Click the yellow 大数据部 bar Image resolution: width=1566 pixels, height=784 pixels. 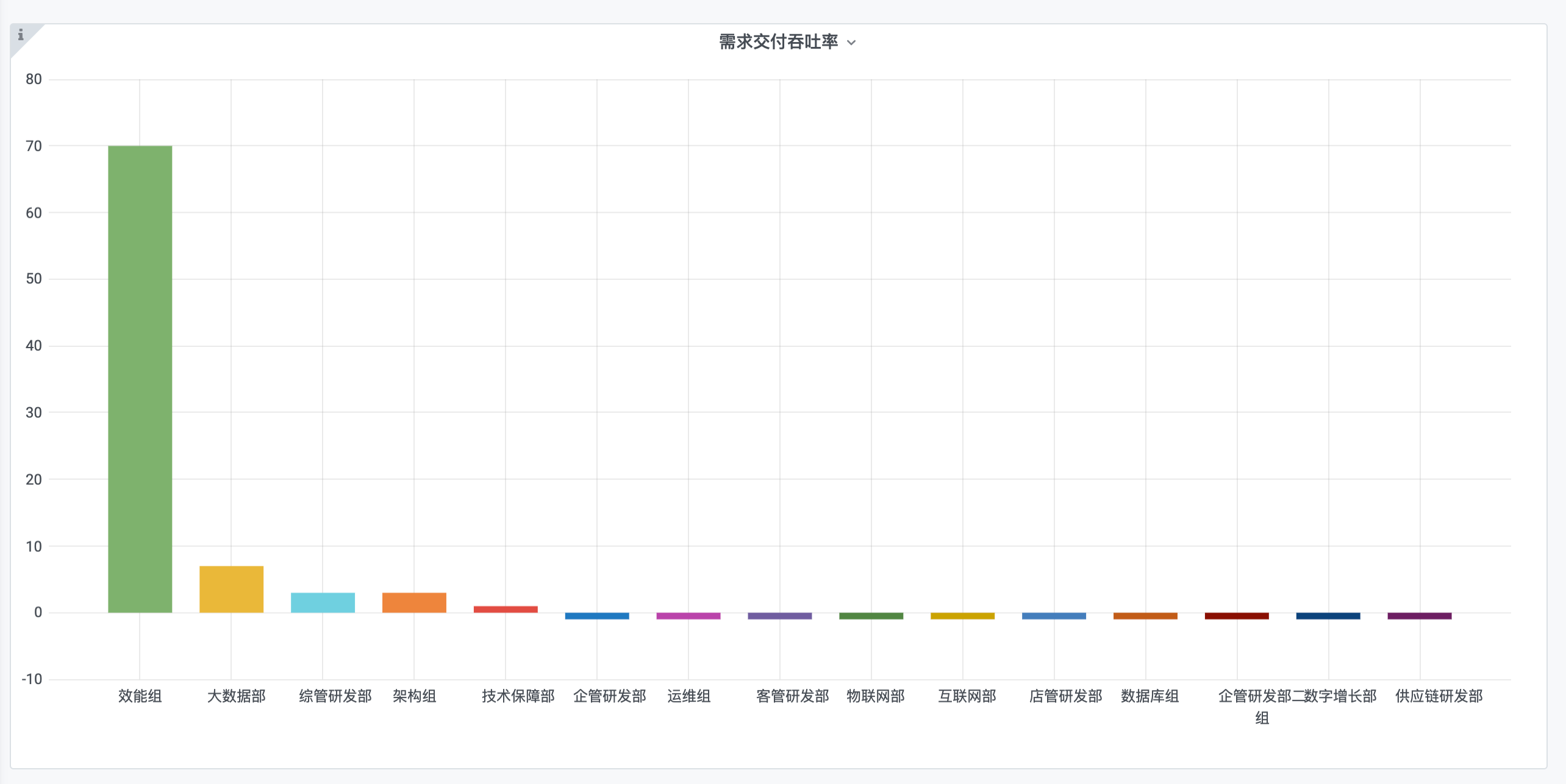(x=231, y=589)
